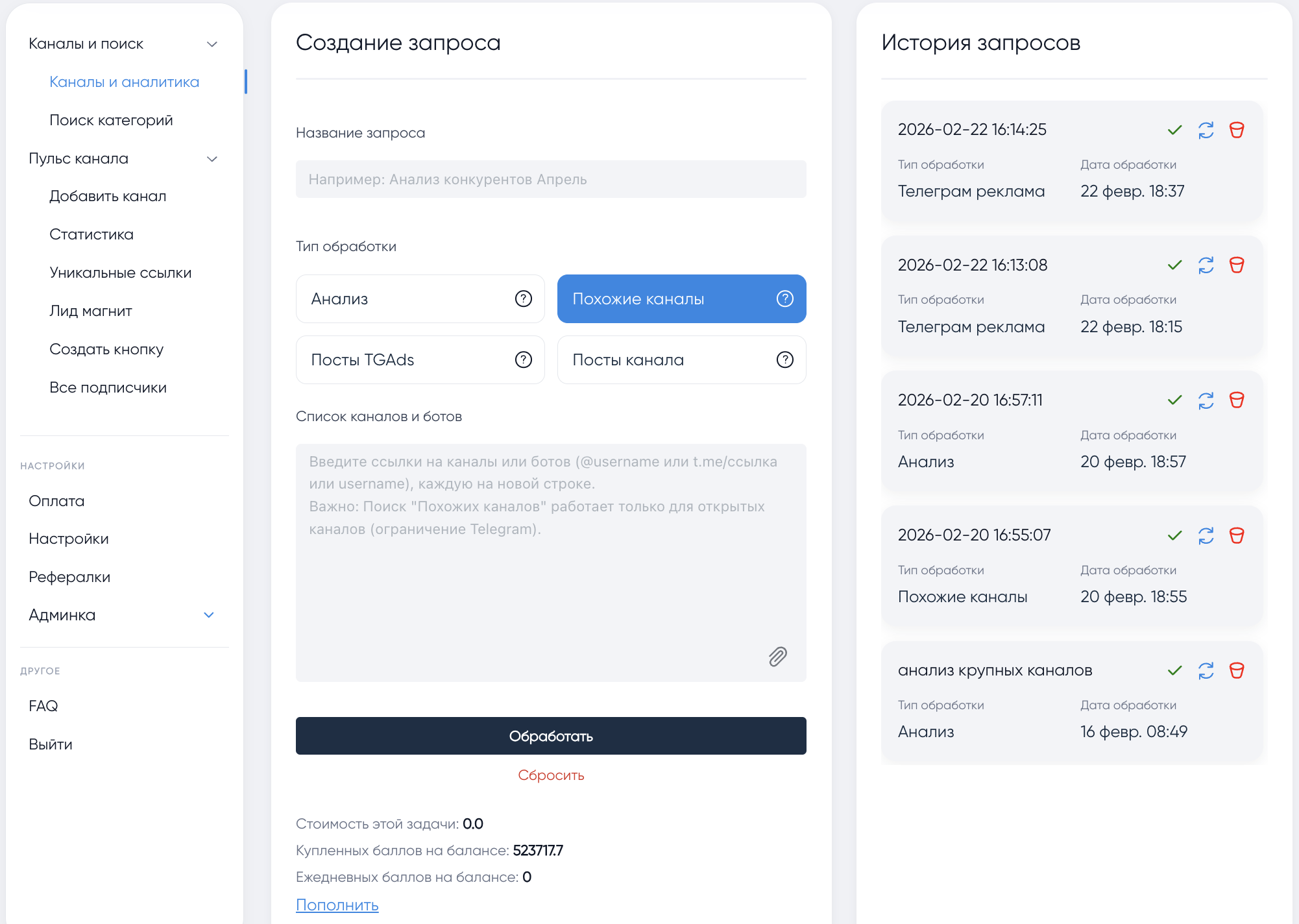Open Поиск категорий in sidebar
The image size is (1299, 924).
point(111,120)
